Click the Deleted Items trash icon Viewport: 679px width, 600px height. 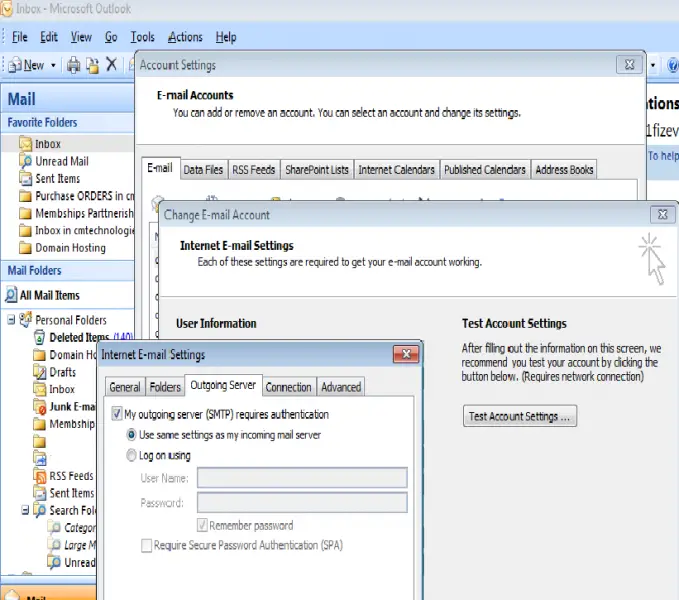pyautogui.click(x=39, y=337)
